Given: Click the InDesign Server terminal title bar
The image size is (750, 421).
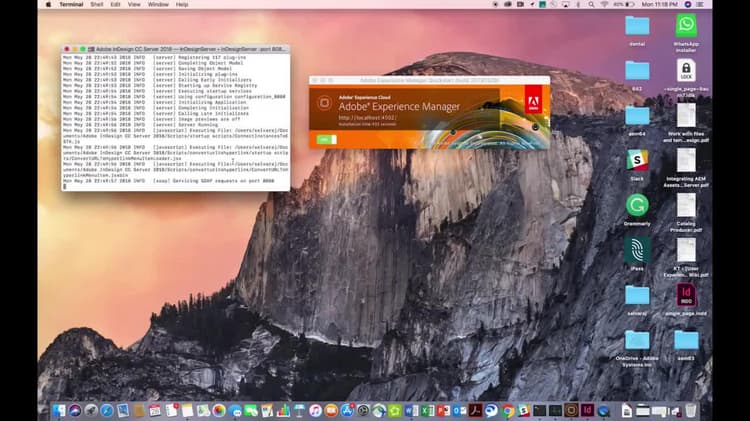Looking at the screenshot, I should [x=176, y=49].
